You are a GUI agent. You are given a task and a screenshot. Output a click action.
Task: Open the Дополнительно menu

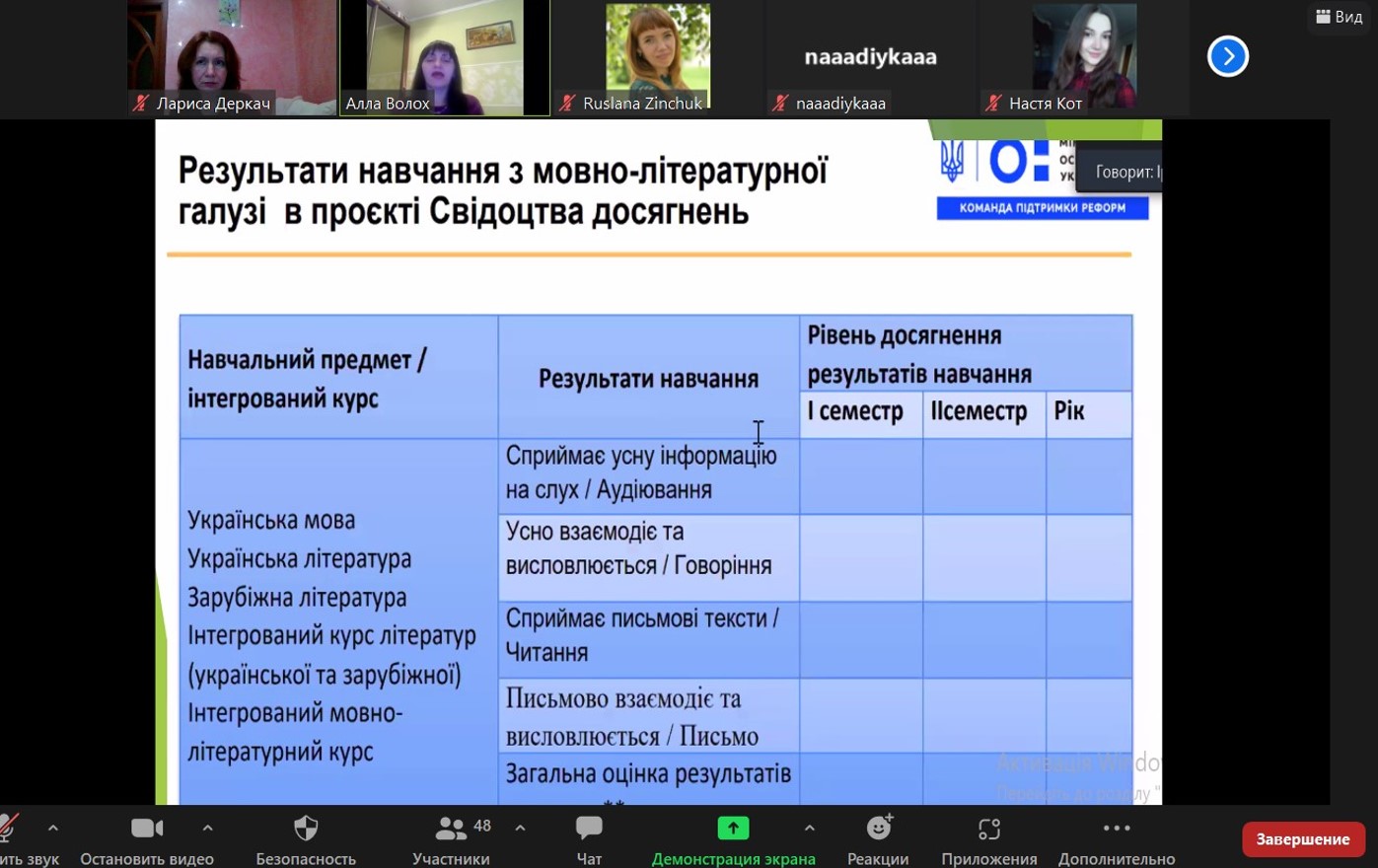pos(1116,828)
